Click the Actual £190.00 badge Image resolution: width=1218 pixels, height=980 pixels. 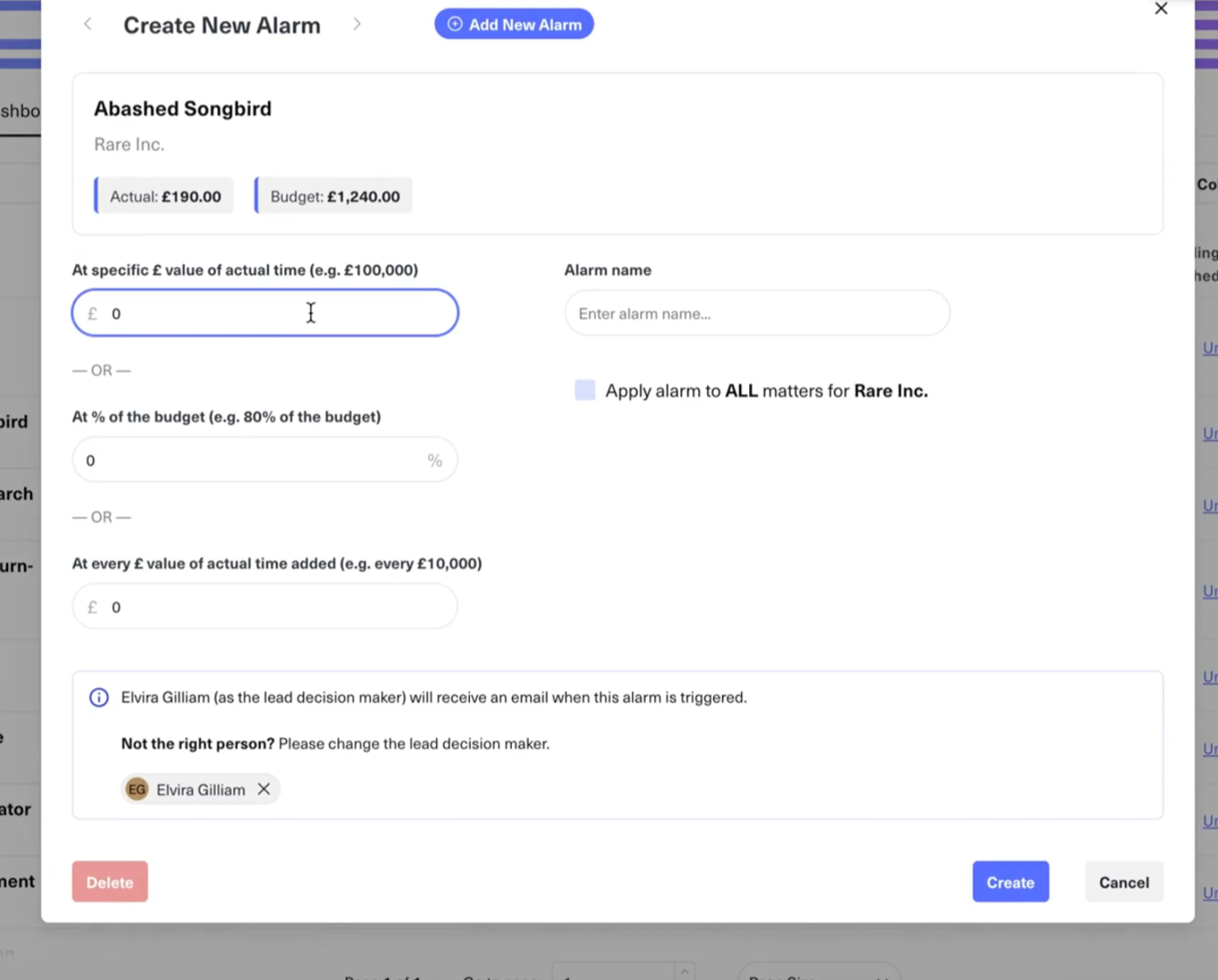[x=165, y=196]
